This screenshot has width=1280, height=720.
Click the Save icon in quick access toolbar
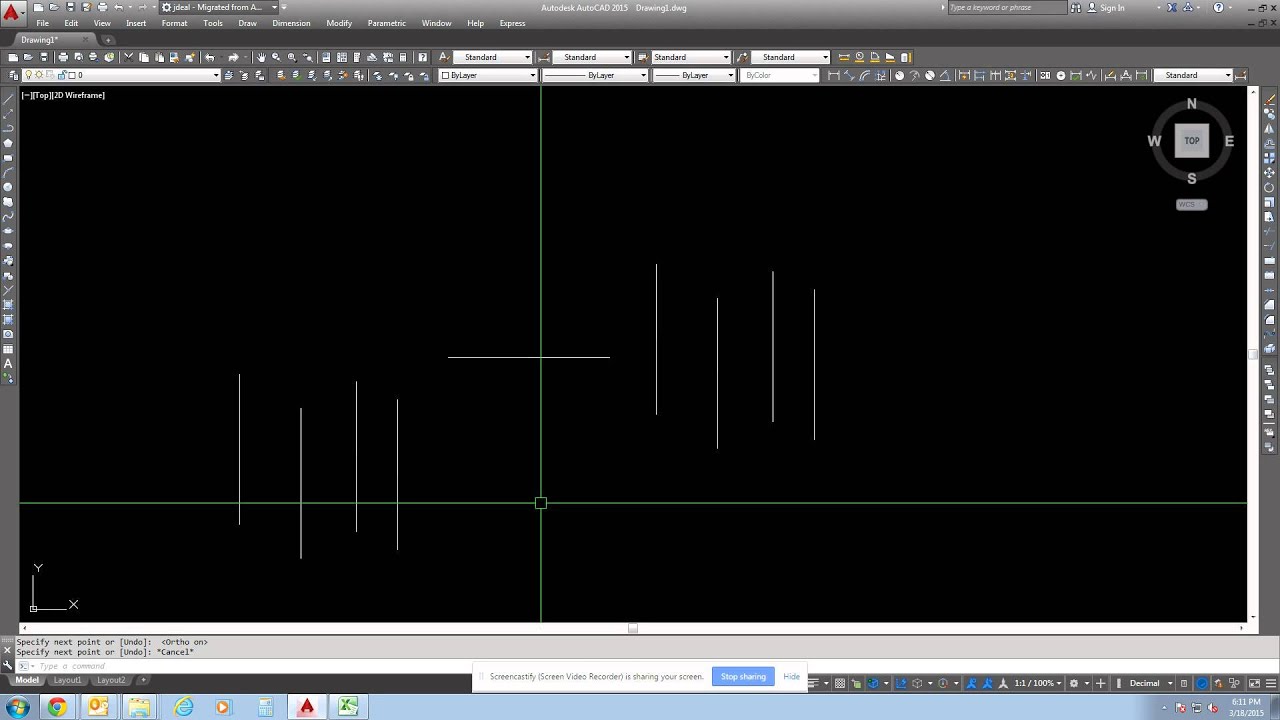71,7
